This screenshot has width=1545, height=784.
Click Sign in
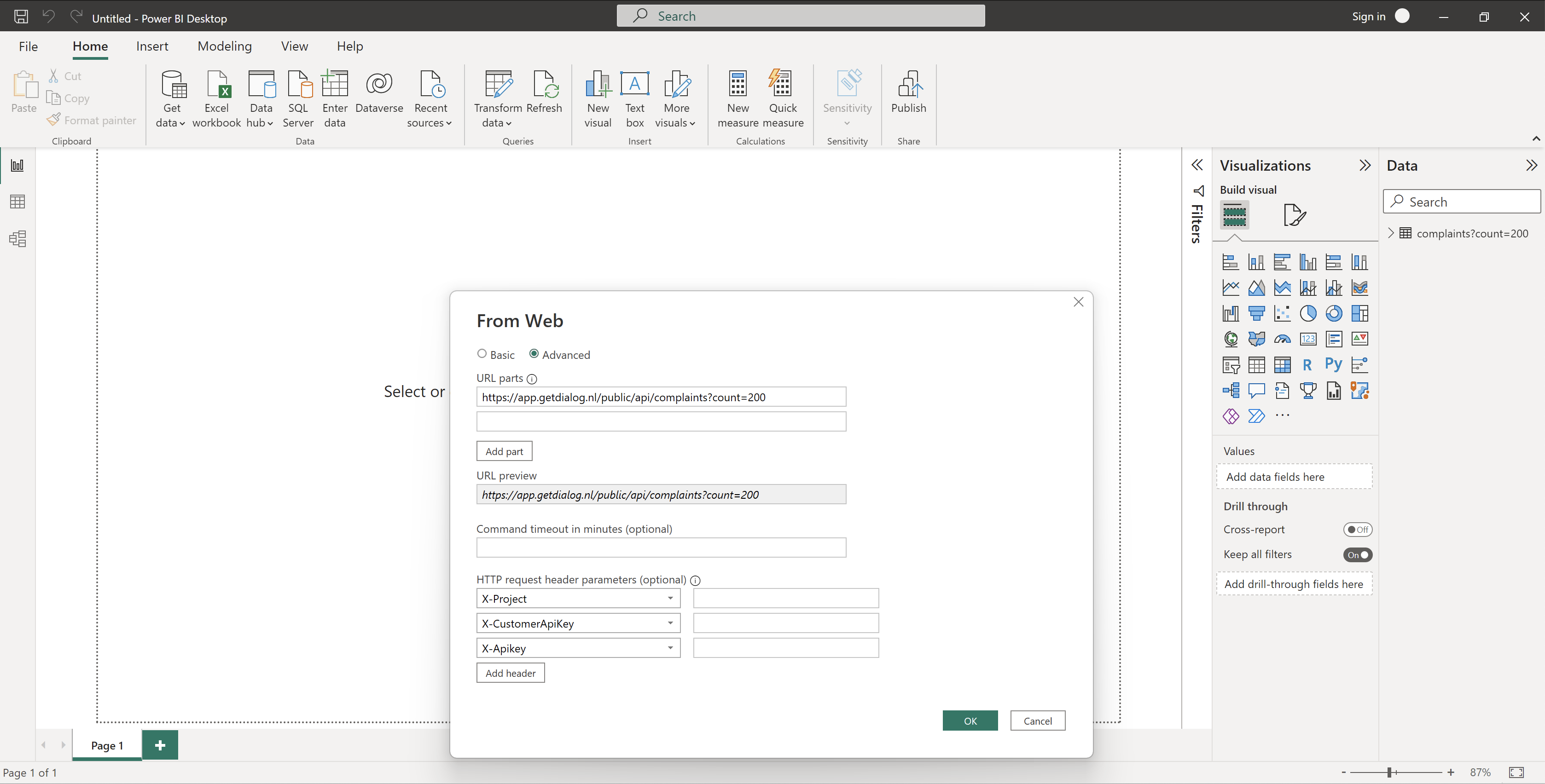pos(1369,16)
